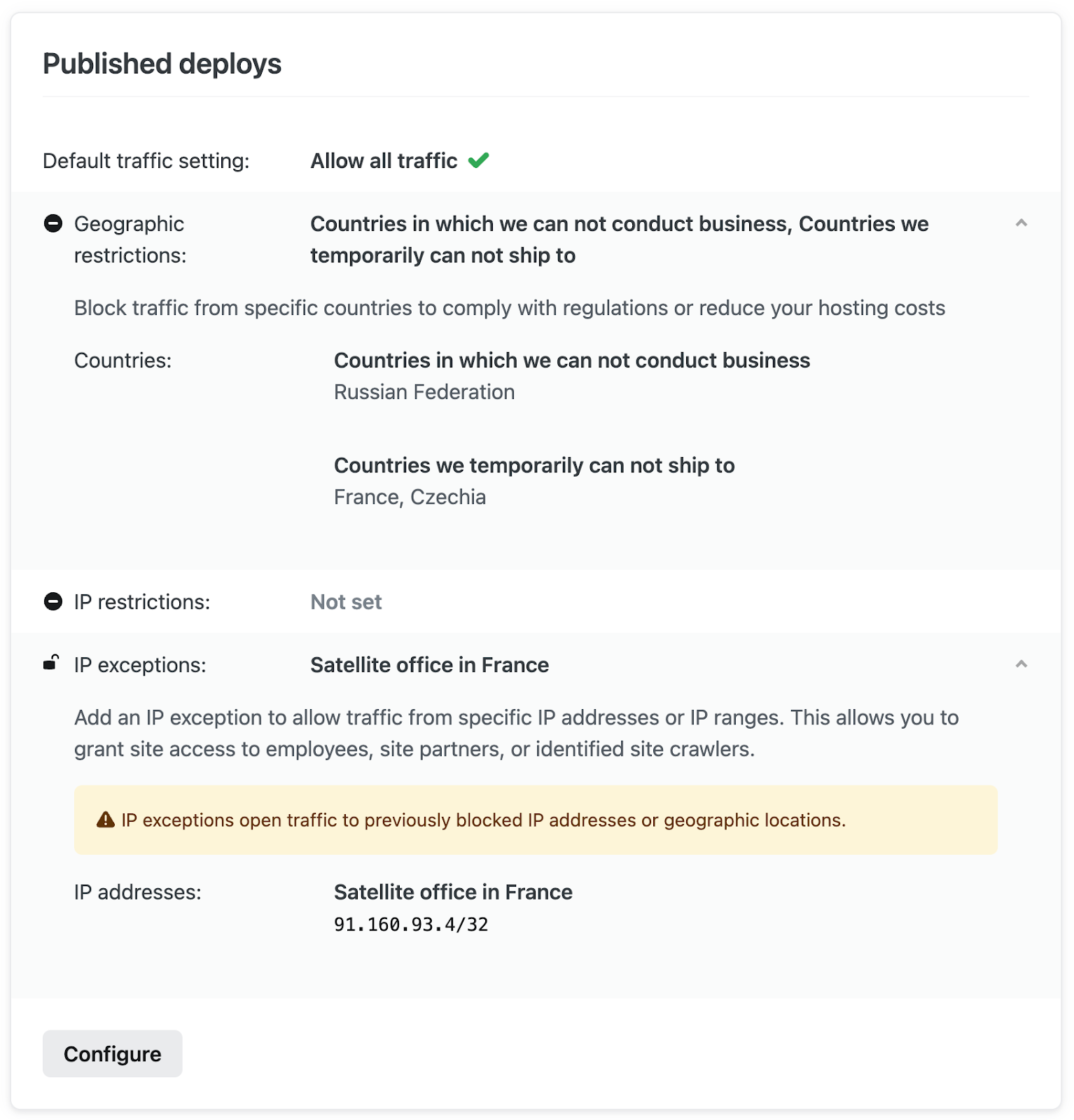
Task: Click the green Allow all traffic checkmark
Action: pos(479,161)
